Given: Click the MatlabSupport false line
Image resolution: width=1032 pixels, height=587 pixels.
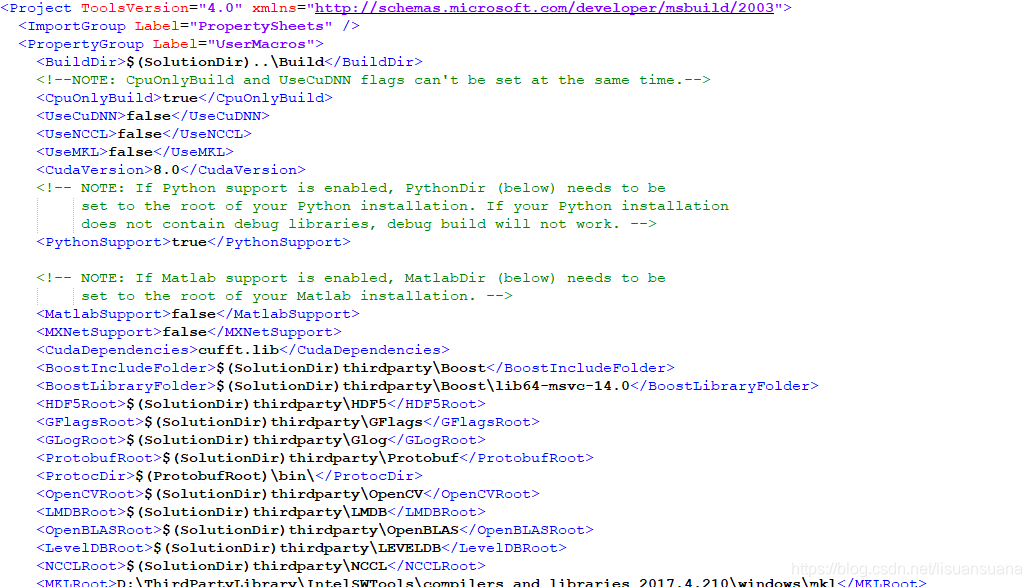Looking at the screenshot, I should (x=198, y=315).
